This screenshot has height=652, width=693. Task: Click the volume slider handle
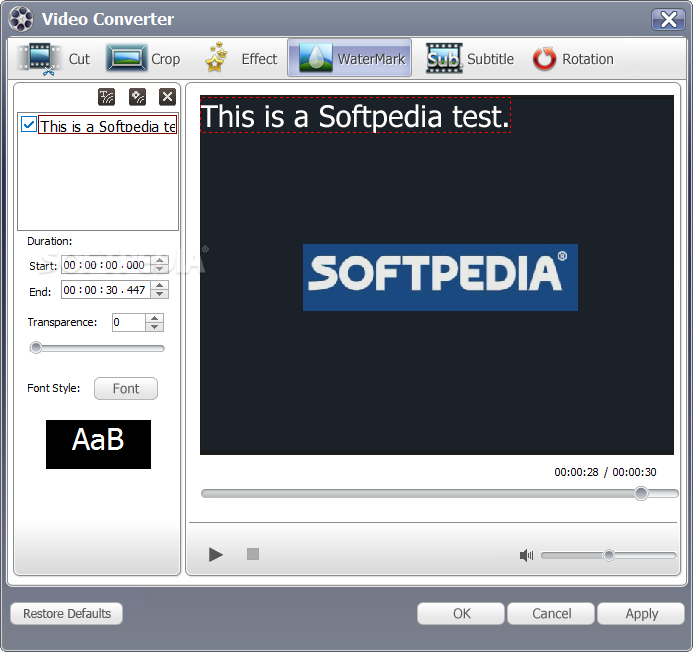609,555
